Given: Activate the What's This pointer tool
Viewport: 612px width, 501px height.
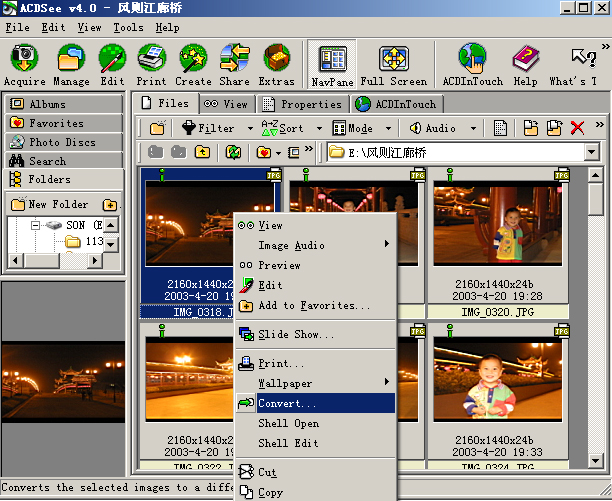Looking at the screenshot, I should [x=575, y=64].
